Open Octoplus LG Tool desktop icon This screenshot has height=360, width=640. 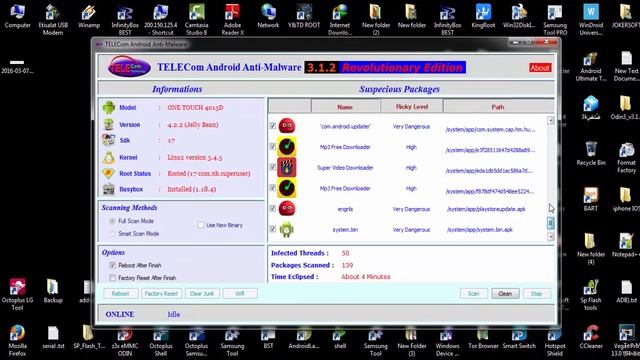[x=18, y=294]
